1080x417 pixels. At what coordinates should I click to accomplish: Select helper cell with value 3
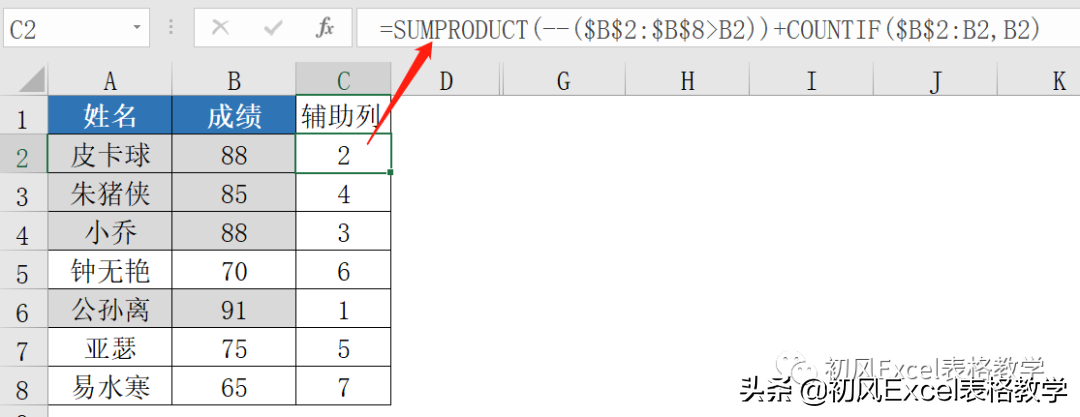(x=344, y=231)
